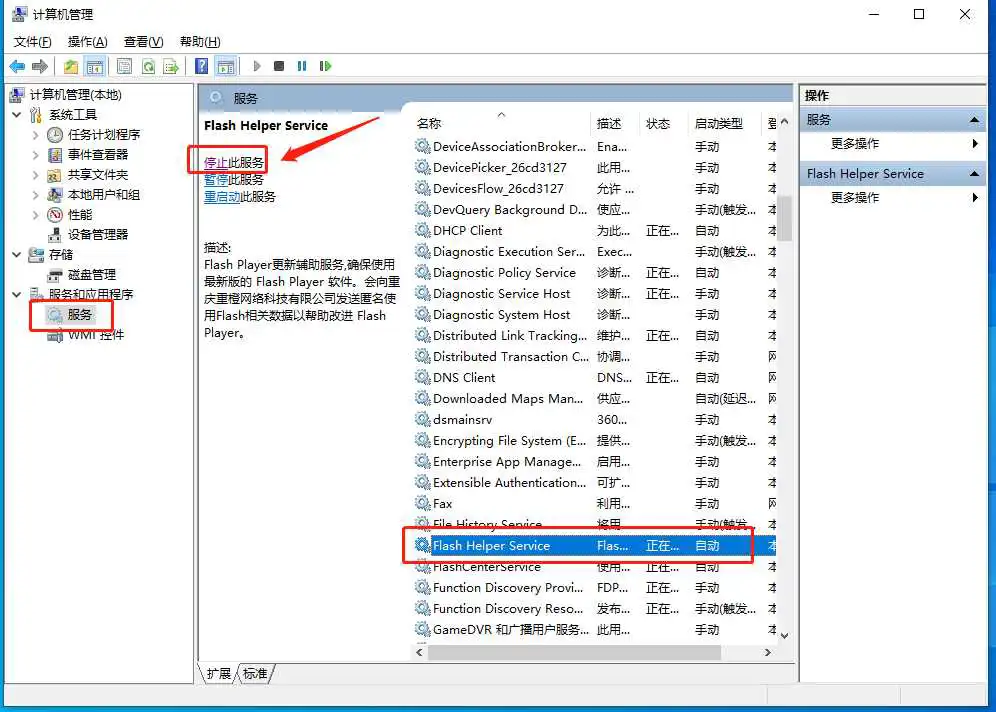The width and height of the screenshot is (996, 712).
Task: Collapse the 服务和应用程序 tree node
Action: (17, 295)
